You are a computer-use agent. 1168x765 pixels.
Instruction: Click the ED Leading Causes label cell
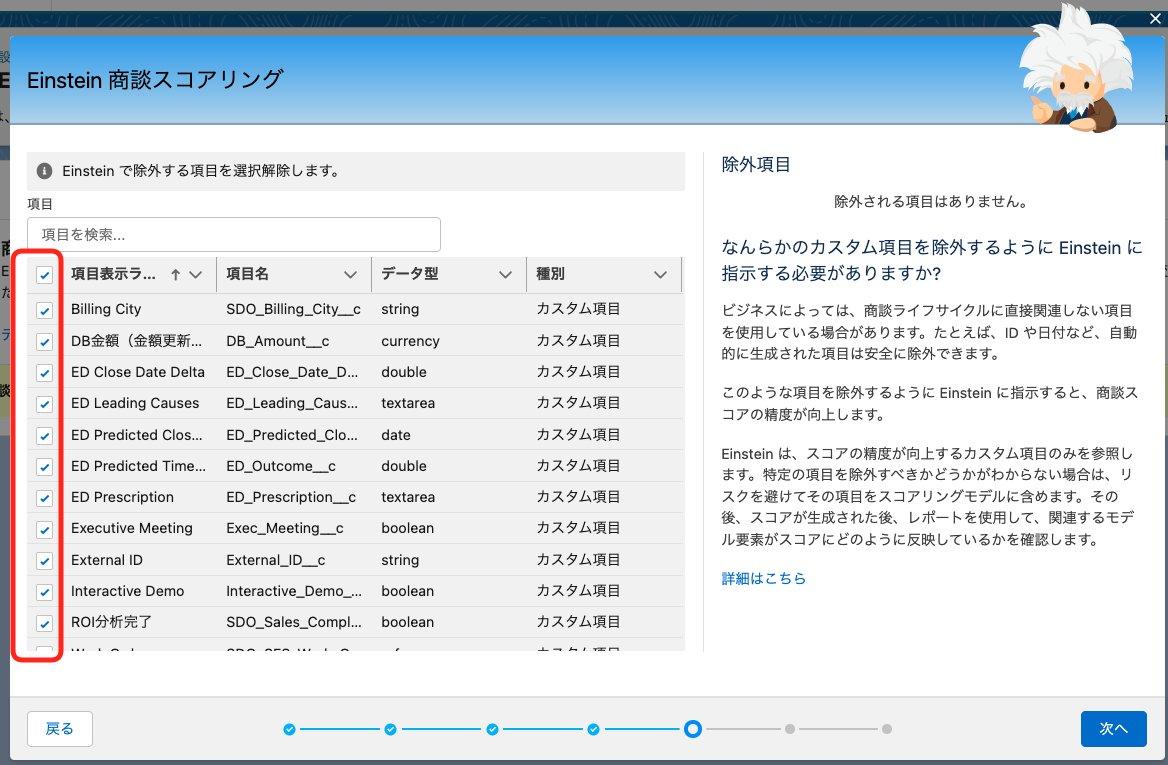[x=135, y=403]
